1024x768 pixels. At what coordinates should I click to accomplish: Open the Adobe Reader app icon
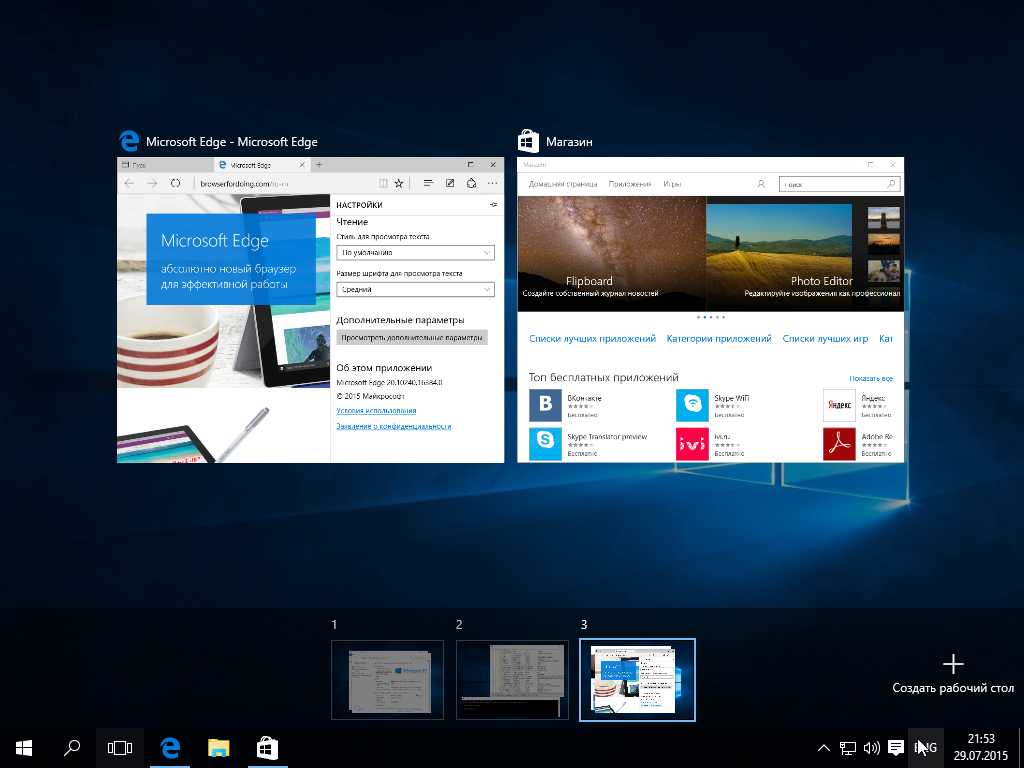(839, 444)
